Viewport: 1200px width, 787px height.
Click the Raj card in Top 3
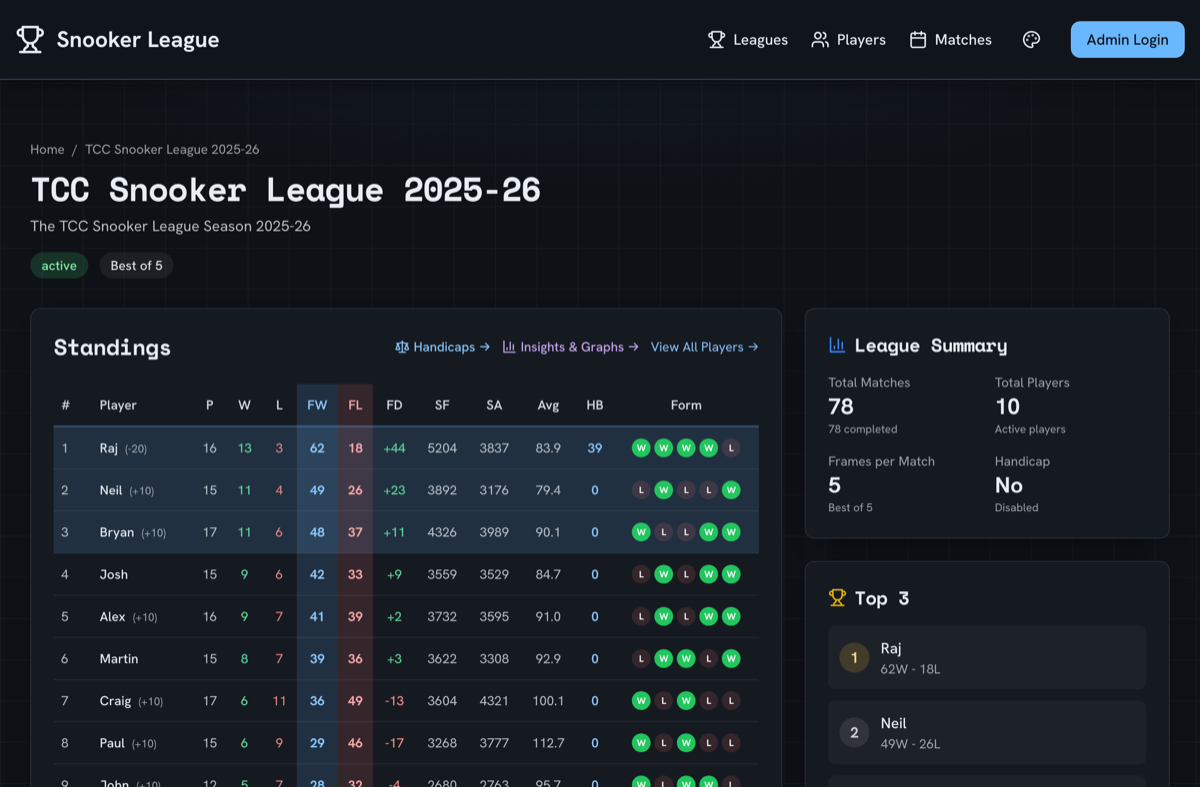(x=987, y=658)
